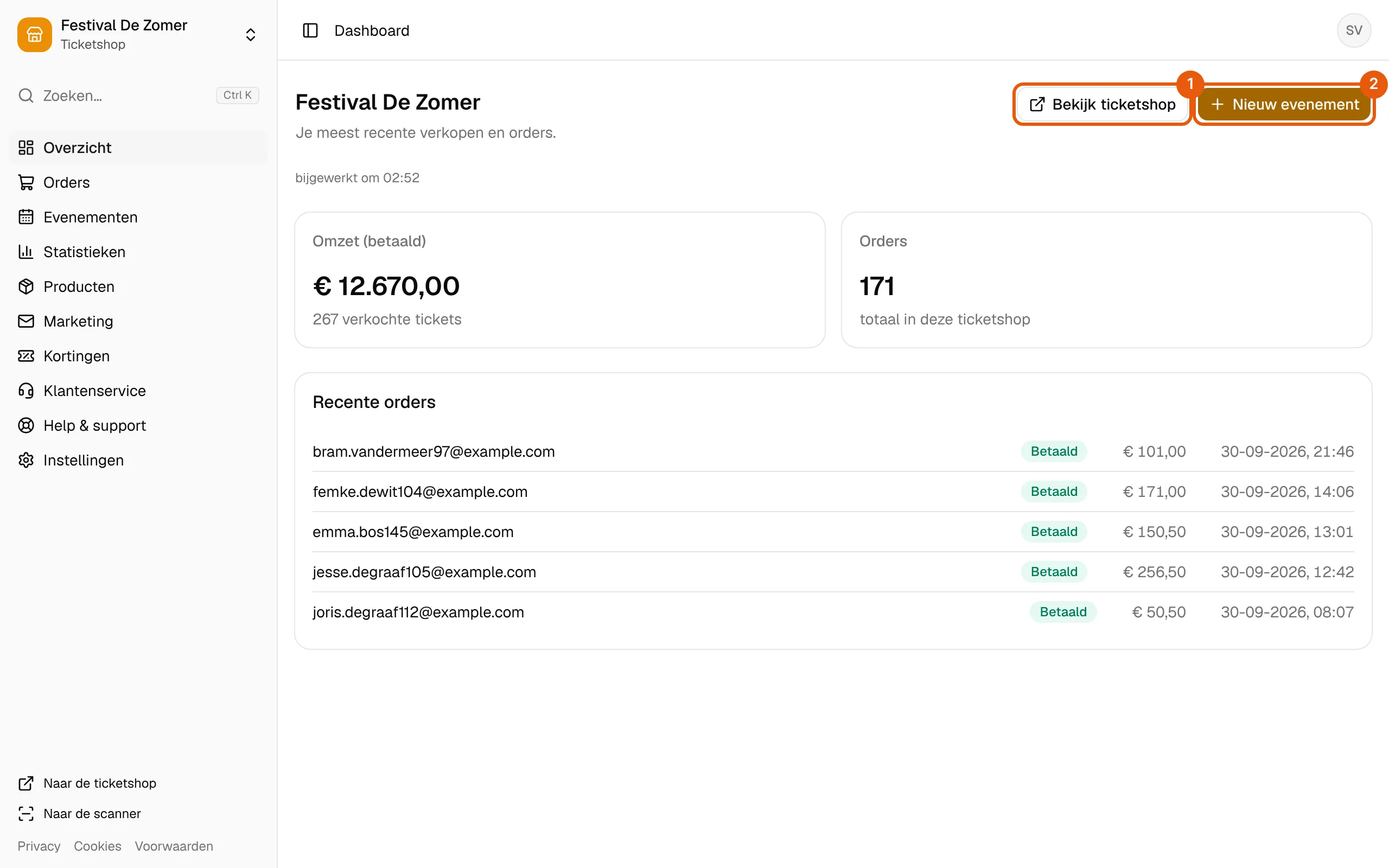This screenshot has width=1389, height=868.
Task: Click the Kortingen ticket icon
Action: (26, 356)
